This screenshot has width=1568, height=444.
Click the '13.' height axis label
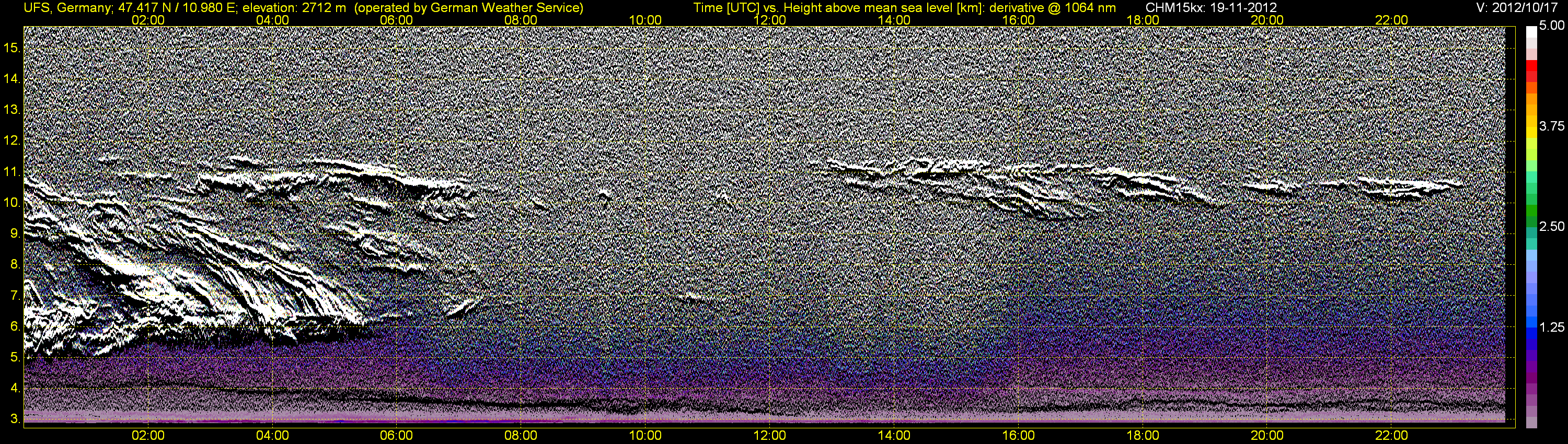tap(13, 110)
